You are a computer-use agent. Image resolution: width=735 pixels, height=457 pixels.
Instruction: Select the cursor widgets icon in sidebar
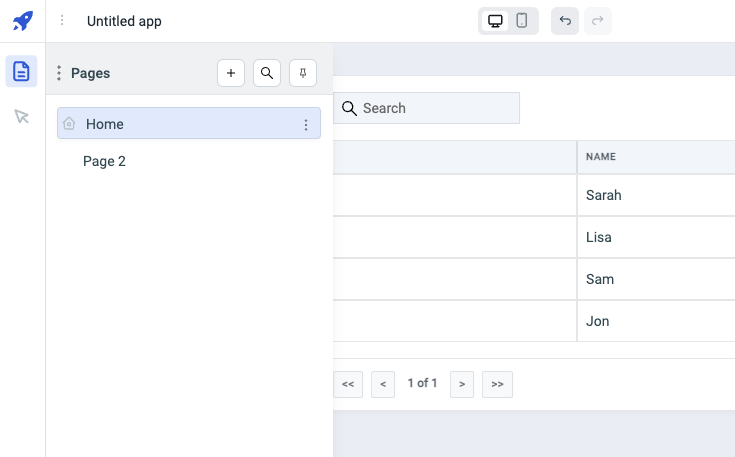coord(22,117)
